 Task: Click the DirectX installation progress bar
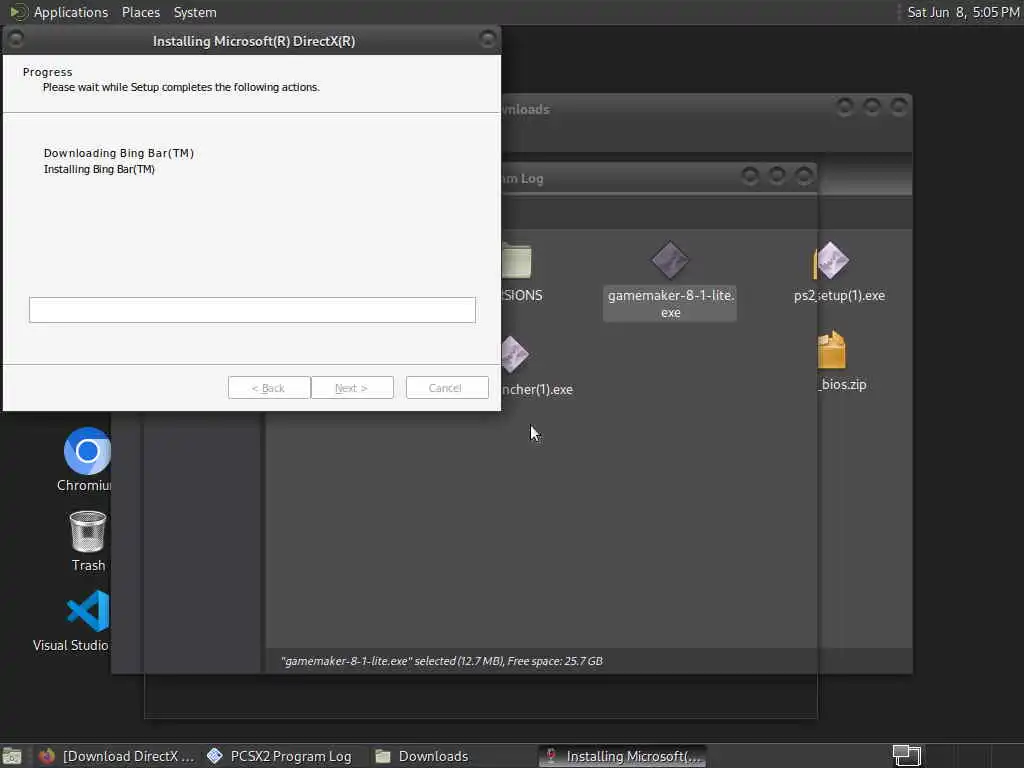point(252,310)
